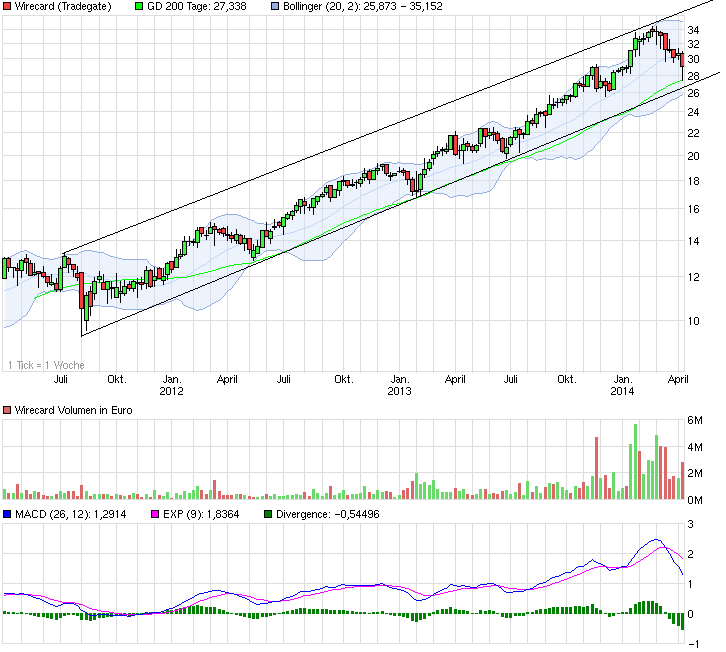Click the price axis value 20

693,157
